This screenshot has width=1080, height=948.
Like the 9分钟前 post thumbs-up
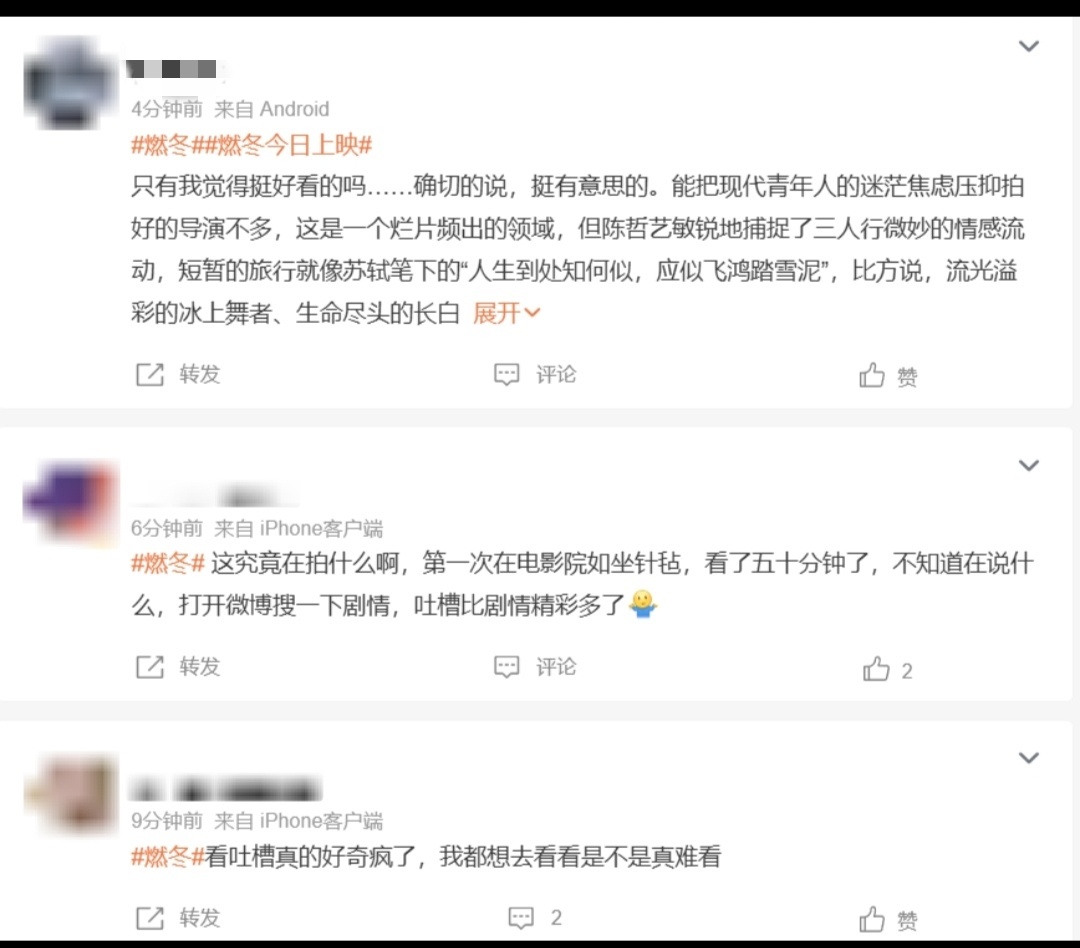point(871,919)
